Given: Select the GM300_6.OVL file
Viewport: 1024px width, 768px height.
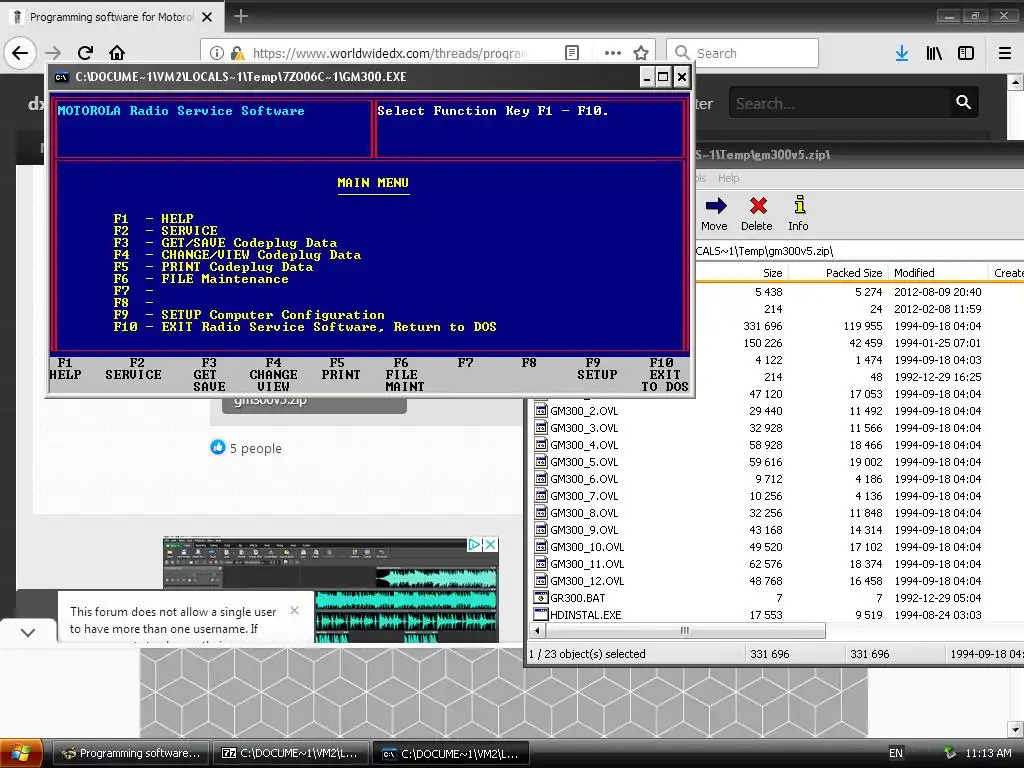Looking at the screenshot, I should [577, 479].
